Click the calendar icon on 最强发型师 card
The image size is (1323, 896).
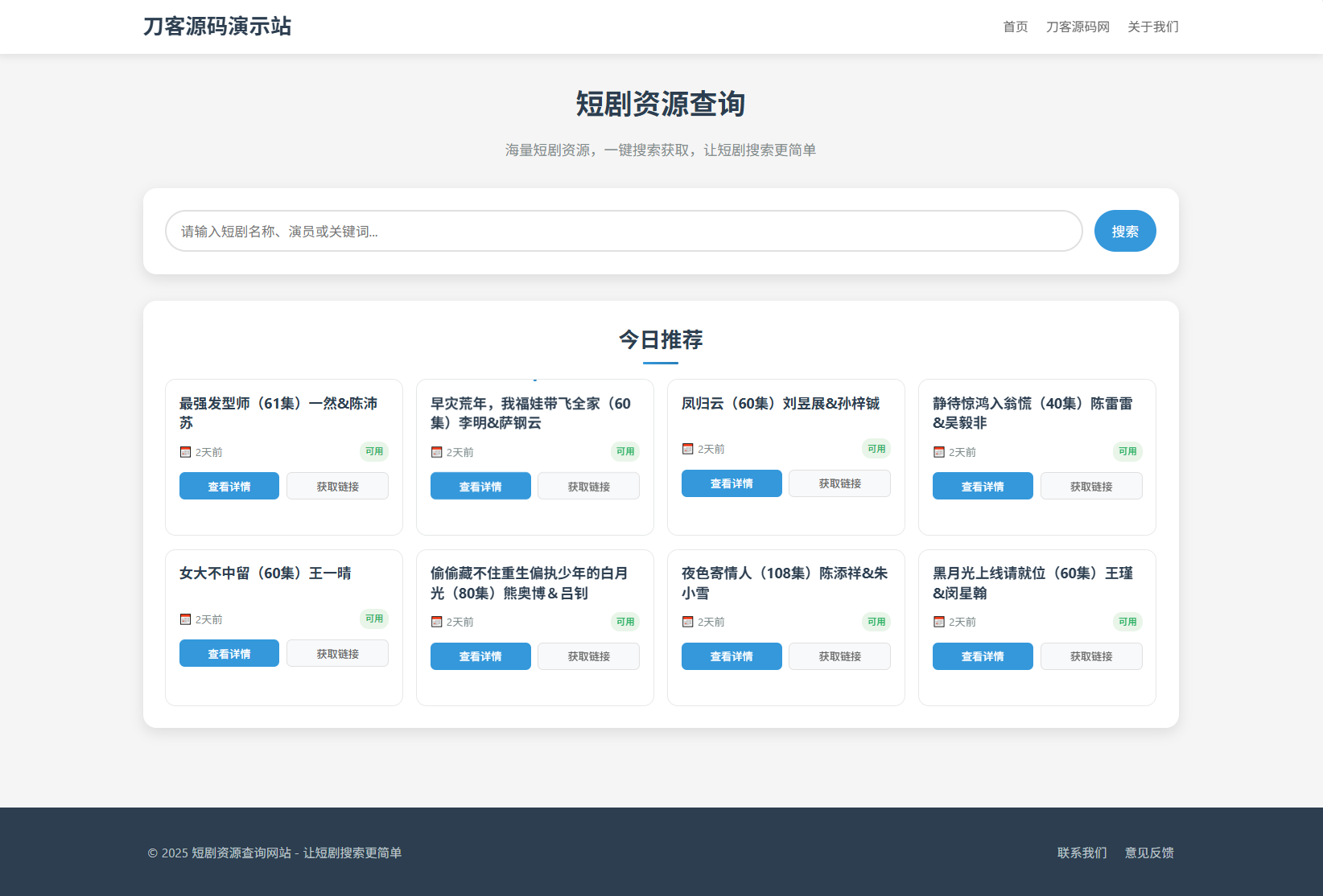184,451
